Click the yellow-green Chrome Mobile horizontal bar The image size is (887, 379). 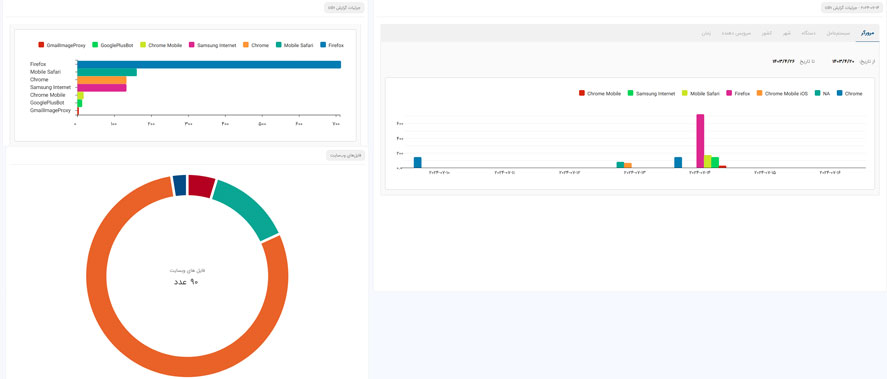(80, 96)
